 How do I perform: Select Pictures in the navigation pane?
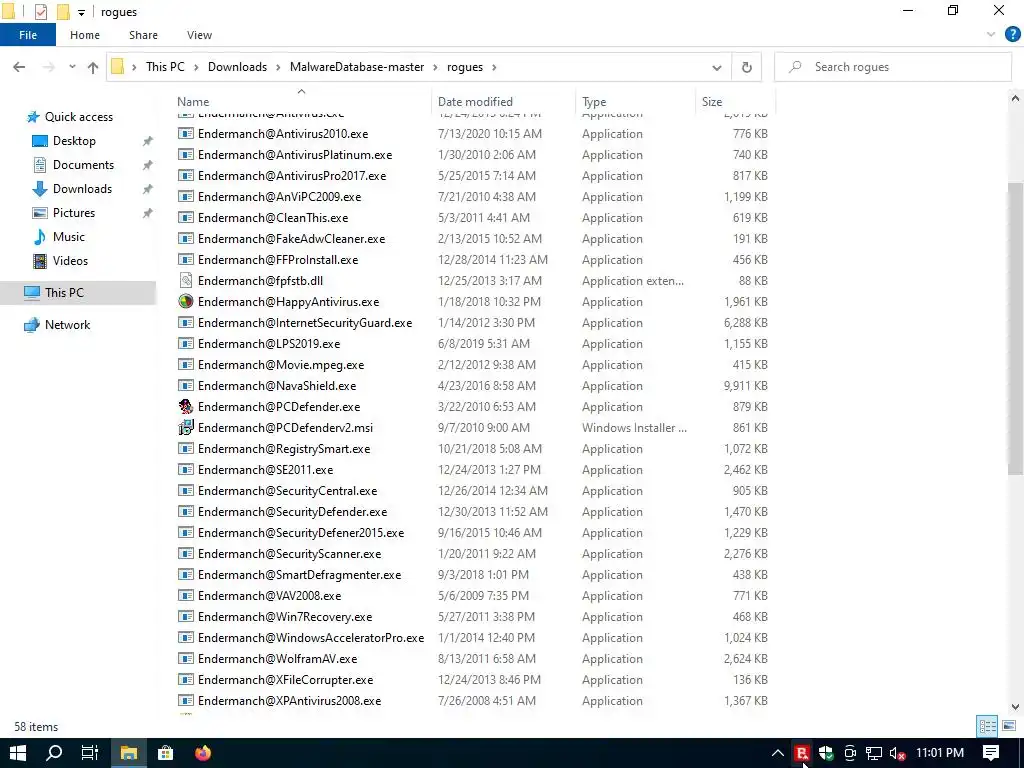[74, 213]
